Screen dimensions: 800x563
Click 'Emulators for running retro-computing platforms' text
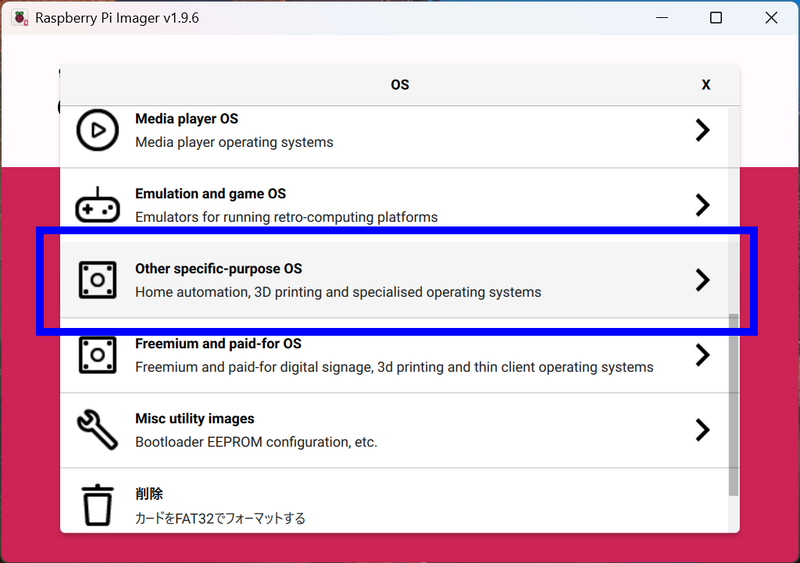[x=286, y=217]
